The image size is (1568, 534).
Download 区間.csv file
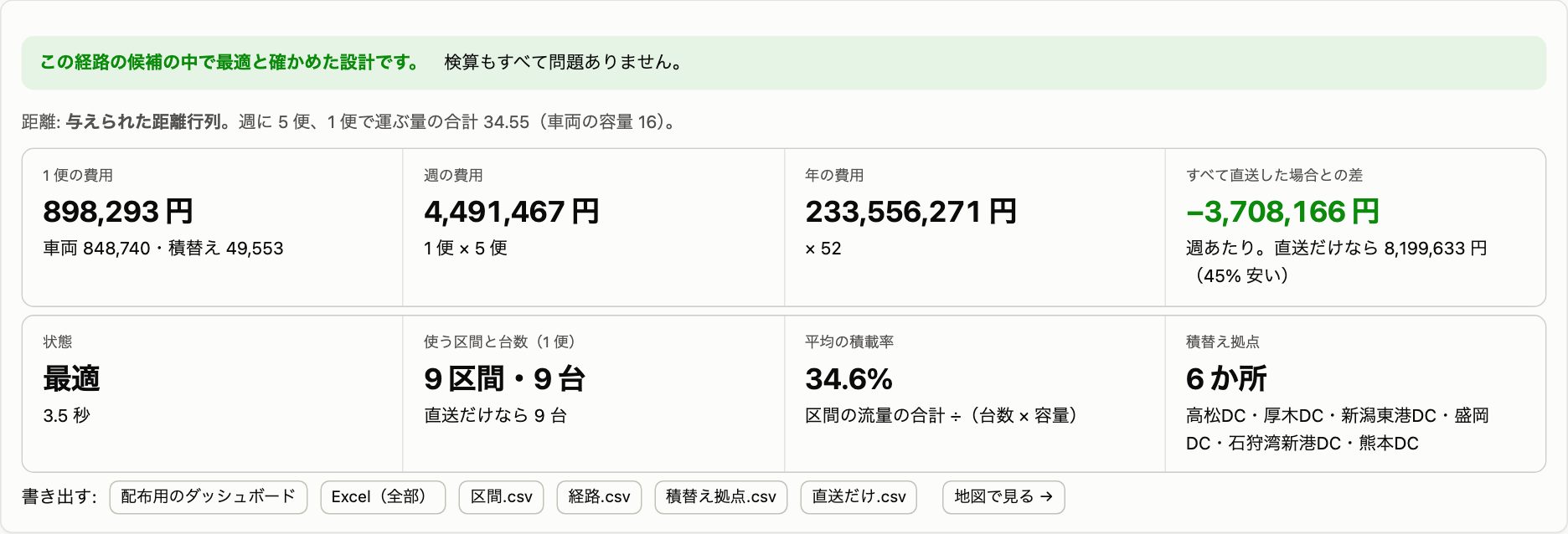point(501,497)
